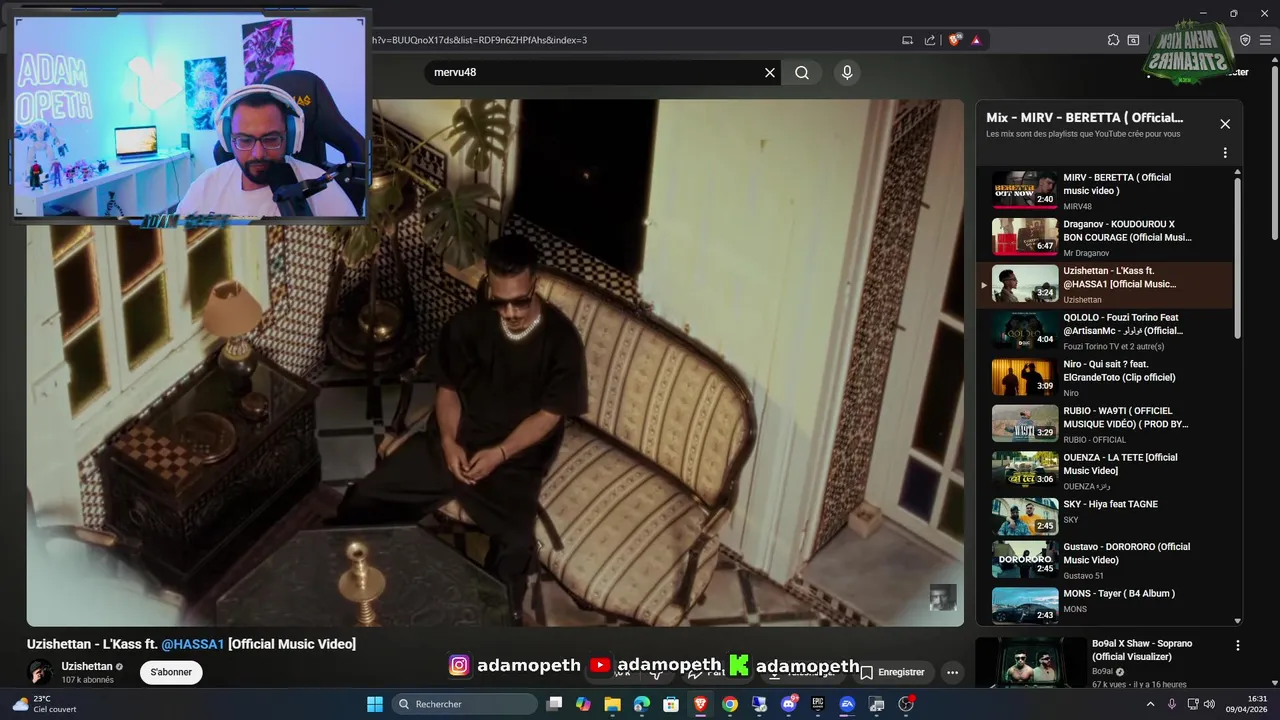Open Discord from the taskbar

pyautogui.click(x=789, y=704)
